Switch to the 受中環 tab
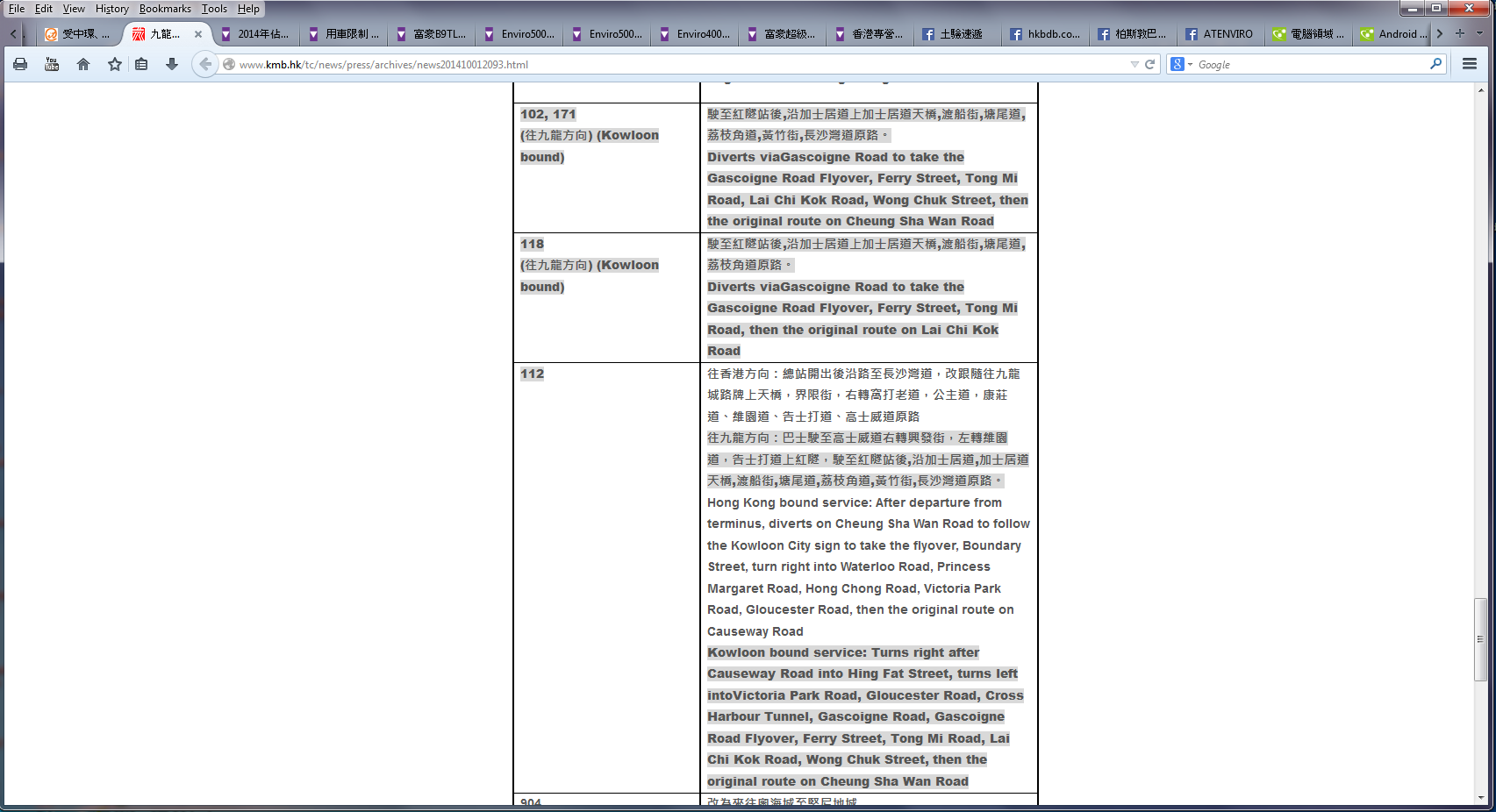 79,34
